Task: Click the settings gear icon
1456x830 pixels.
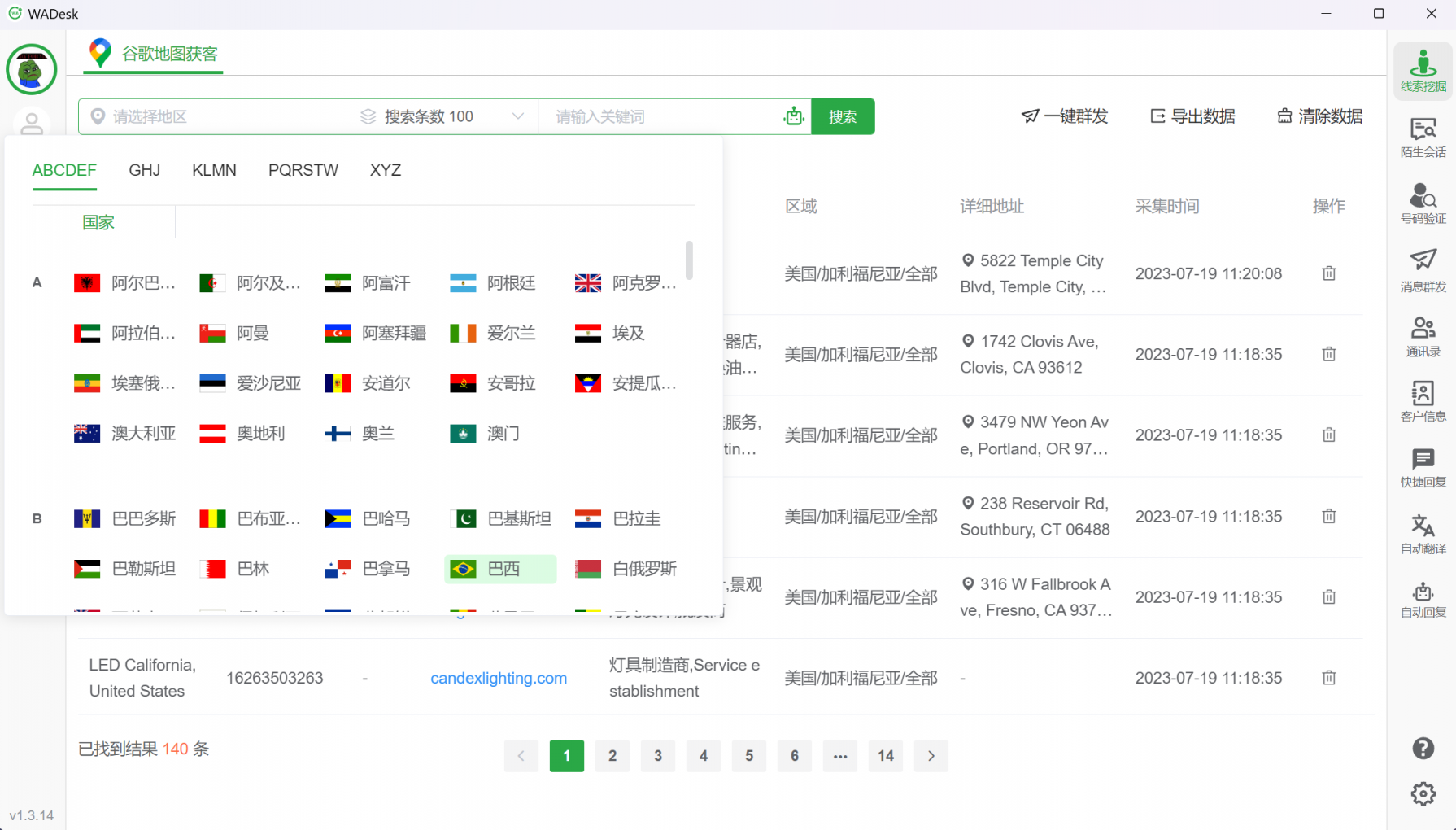Action: coord(1423,793)
